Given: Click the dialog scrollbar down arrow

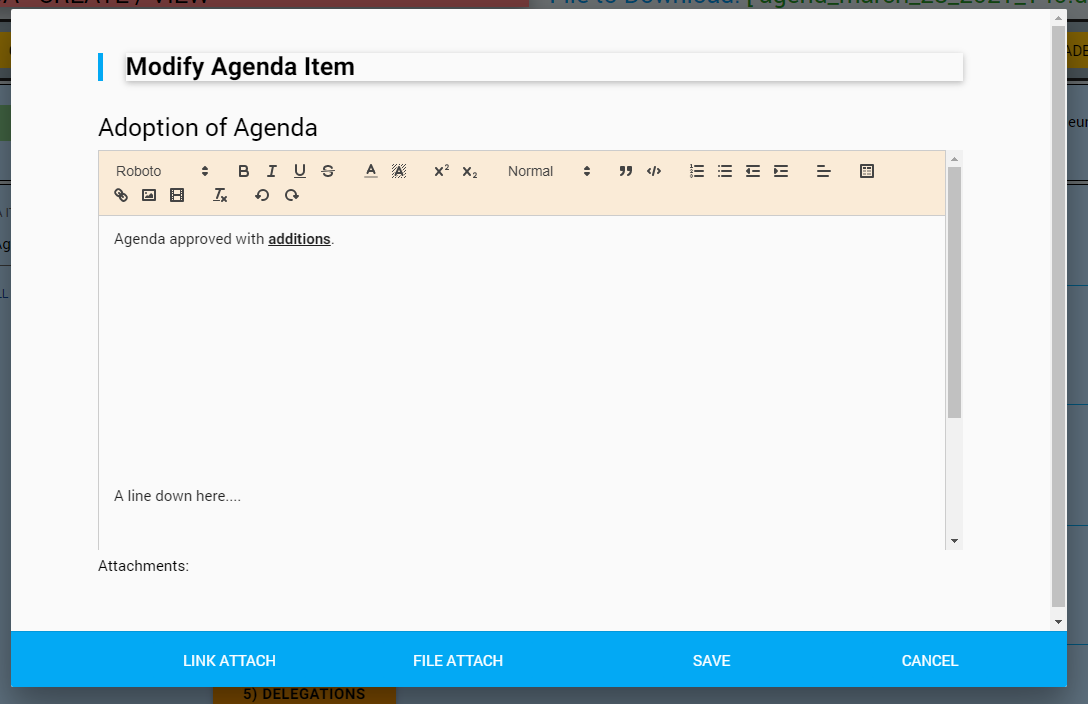Looking at the screenshot, I should pyautogui.click(x=1059, y=622).
